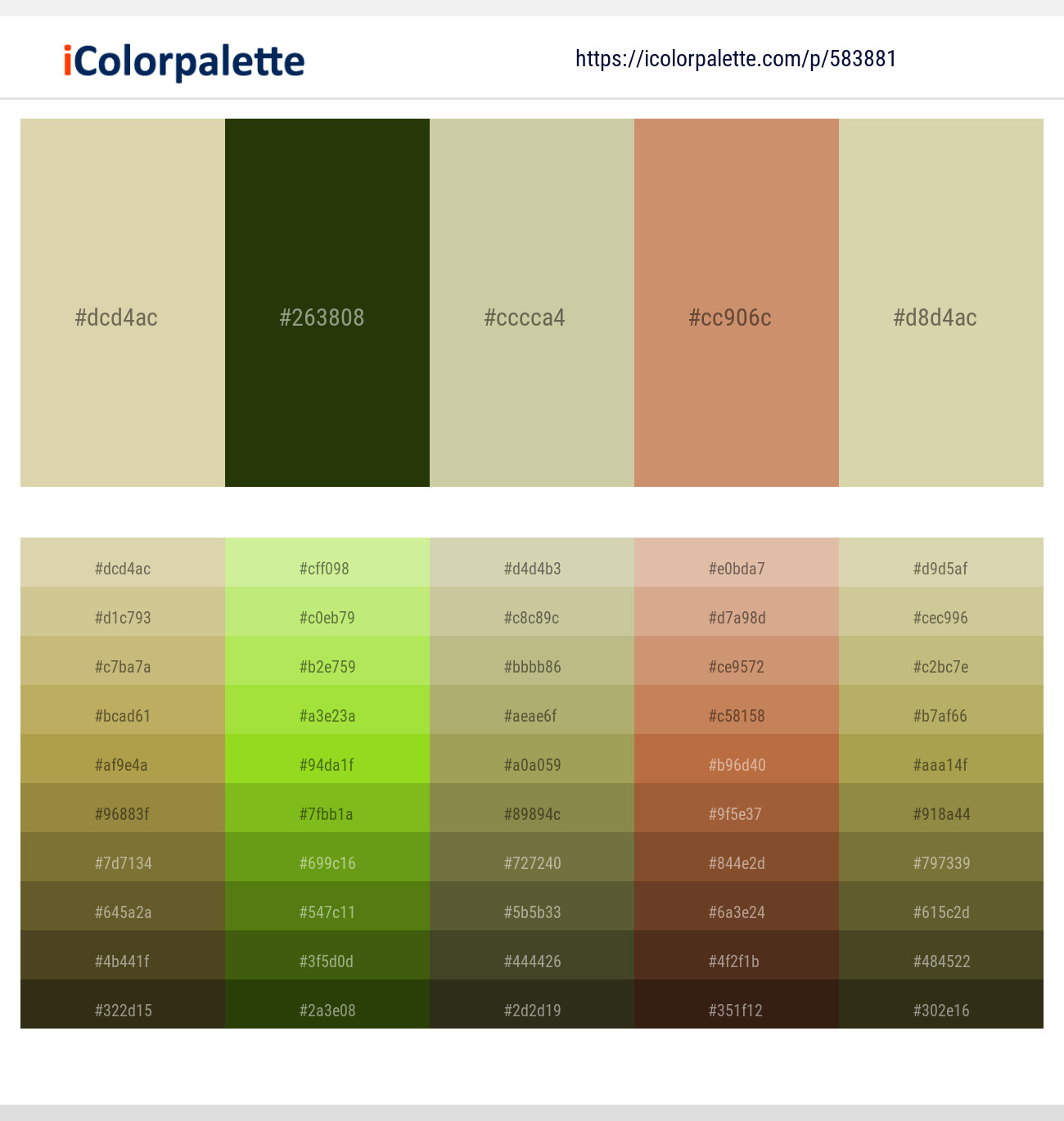The height and width of the screenshot is (1121, 1064).
Task: Click the #cff098 shade cell
Action: point(326,568)
